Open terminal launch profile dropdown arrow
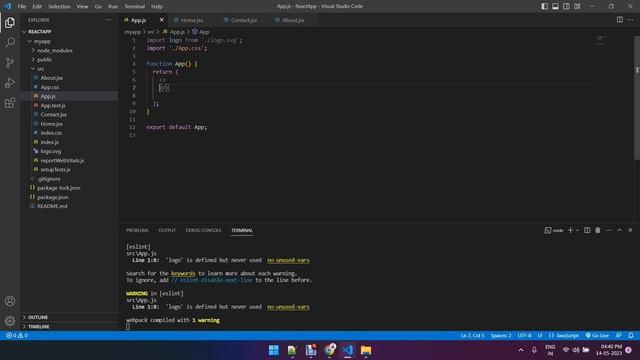Image resolution: width=640 pixels, height=360 pixels. pyautogui.click(x=578, y=230)
